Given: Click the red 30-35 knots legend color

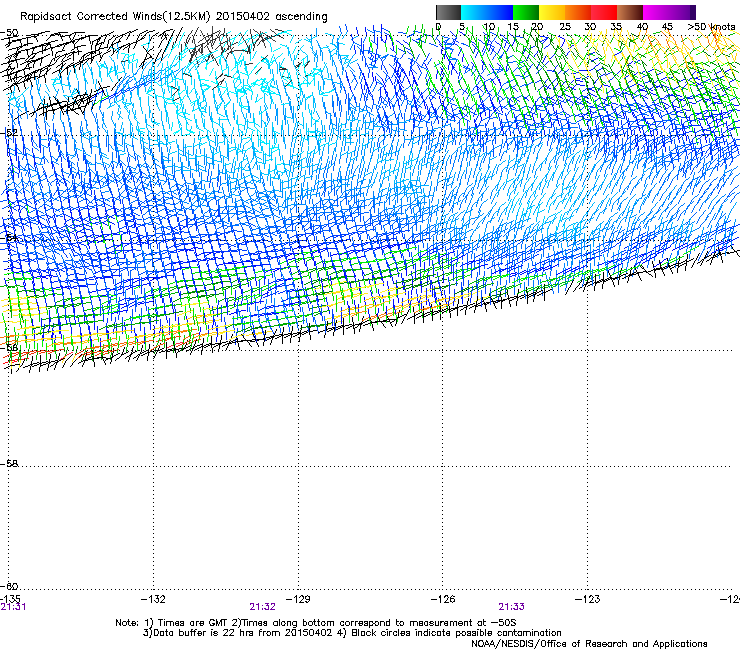Looking at the screenshot, I should click(x=604, y=12).
